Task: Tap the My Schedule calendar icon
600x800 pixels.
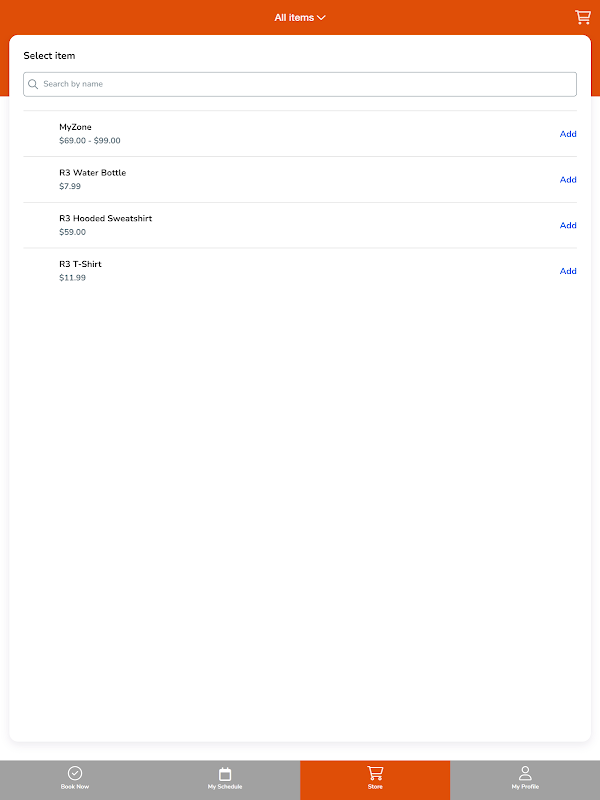Action: click(x=225, y=773)
